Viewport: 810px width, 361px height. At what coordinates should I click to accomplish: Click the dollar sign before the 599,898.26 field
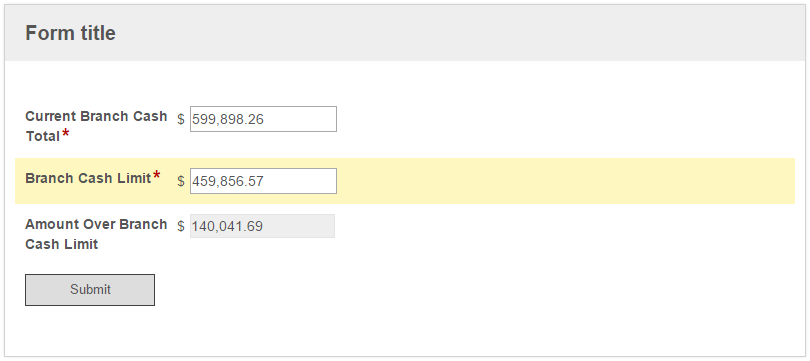[181, 119]
